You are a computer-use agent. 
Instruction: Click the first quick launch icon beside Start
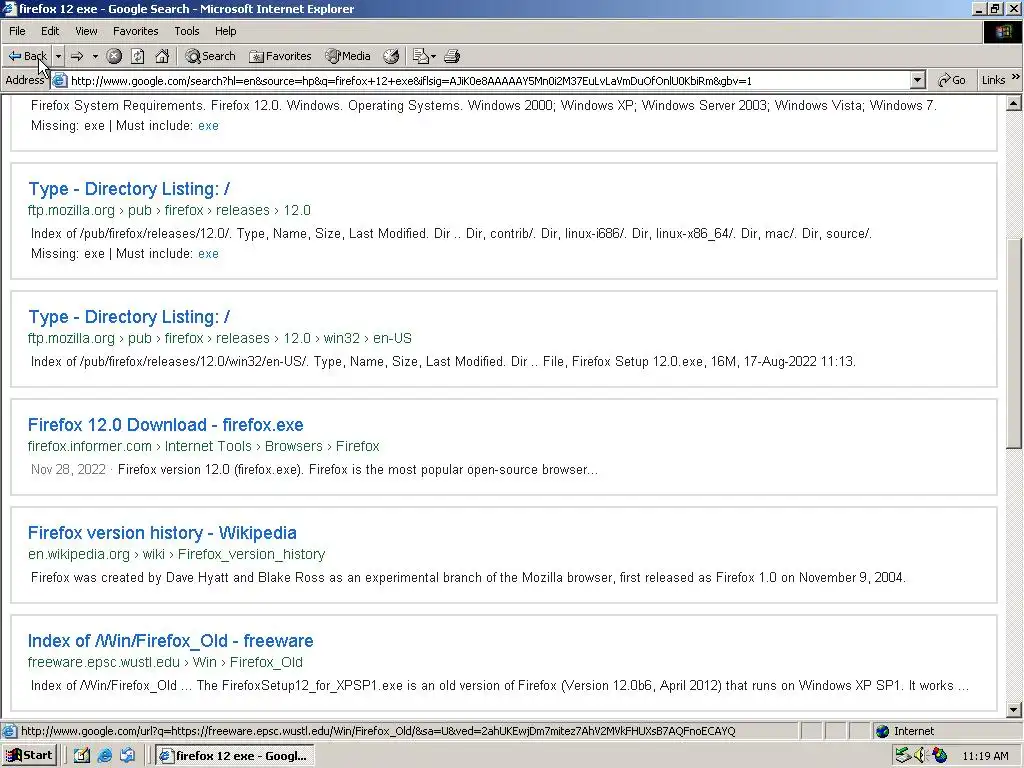82,756
